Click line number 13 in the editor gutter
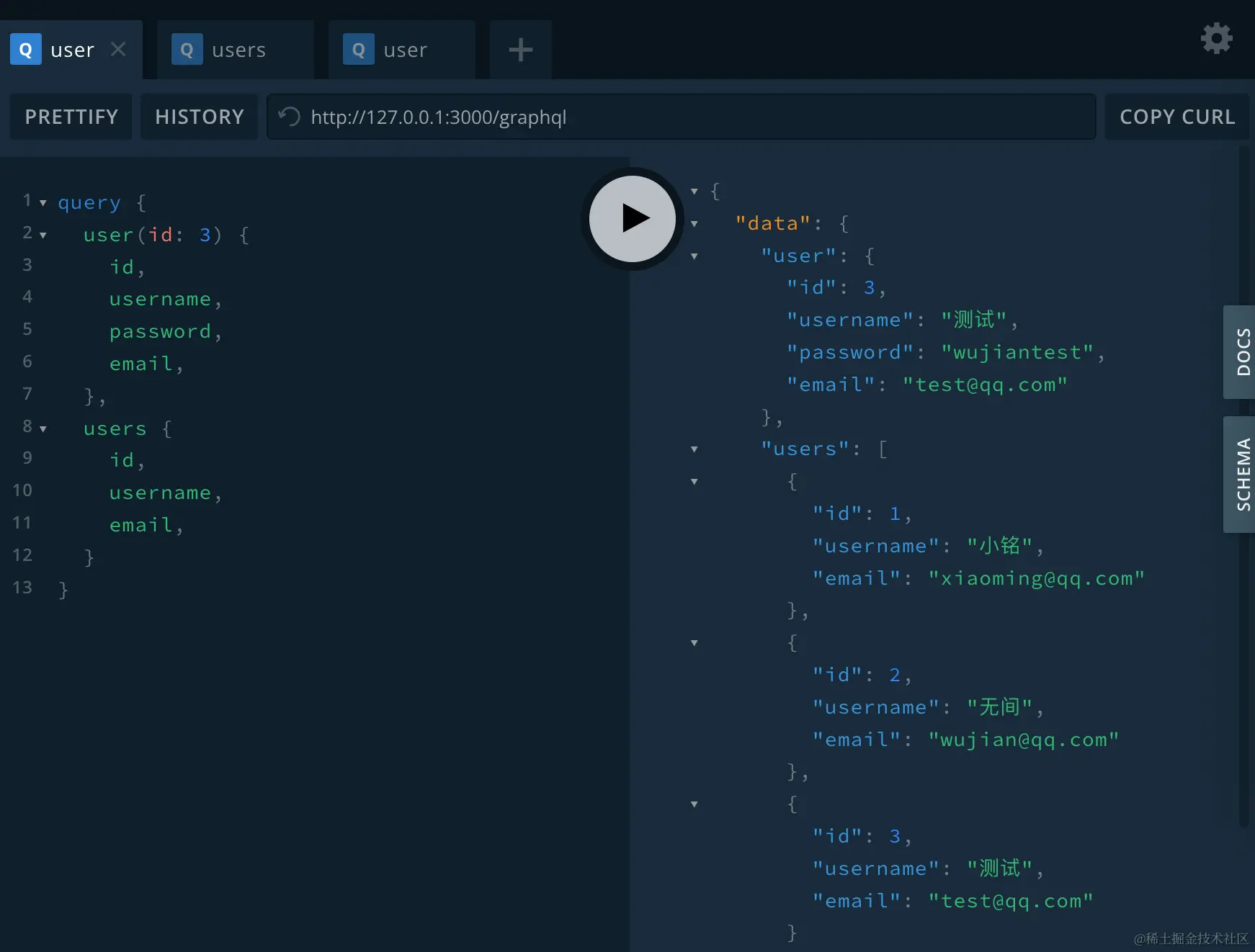 22,588
